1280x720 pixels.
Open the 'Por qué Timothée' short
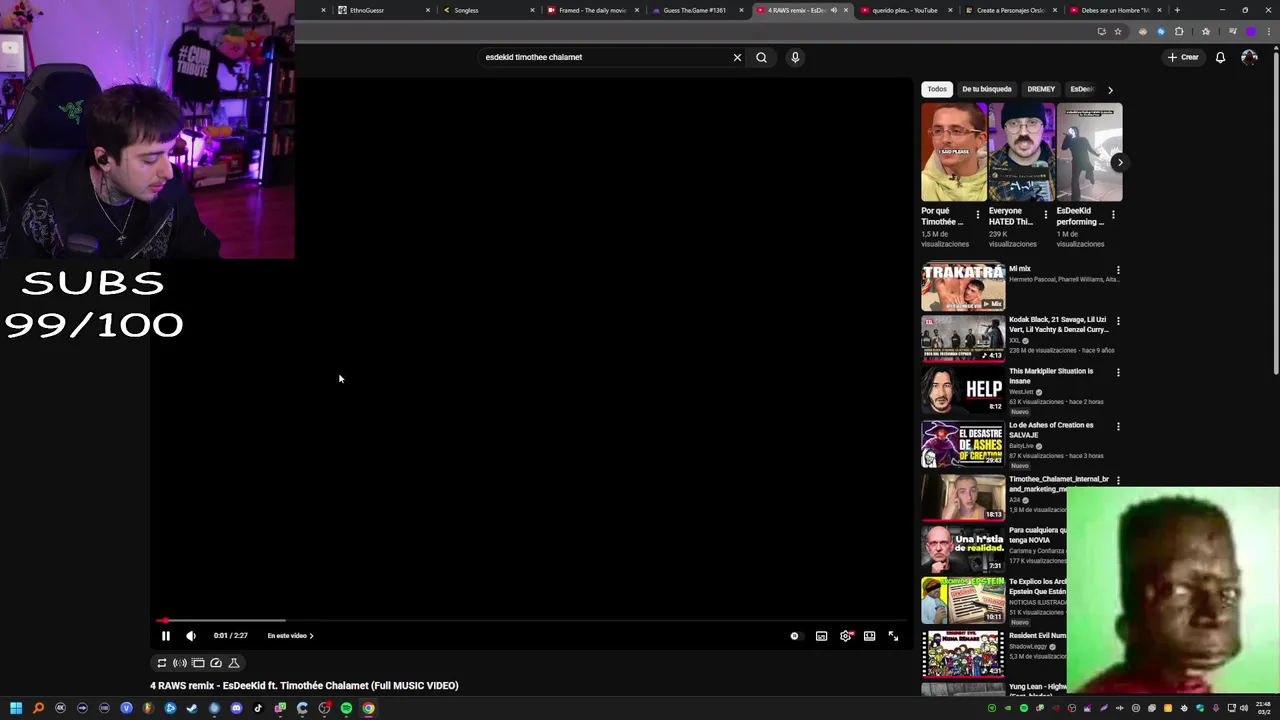pyautogui.click(x=954, y=152)
